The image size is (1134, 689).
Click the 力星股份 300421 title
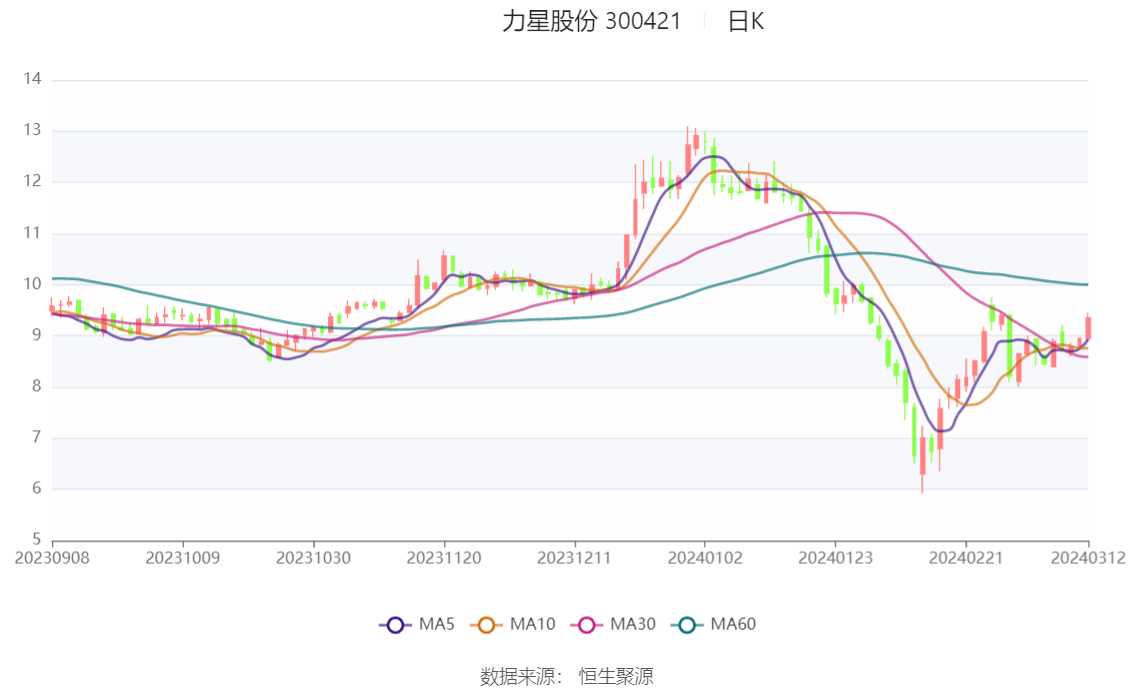coord(592,22)
